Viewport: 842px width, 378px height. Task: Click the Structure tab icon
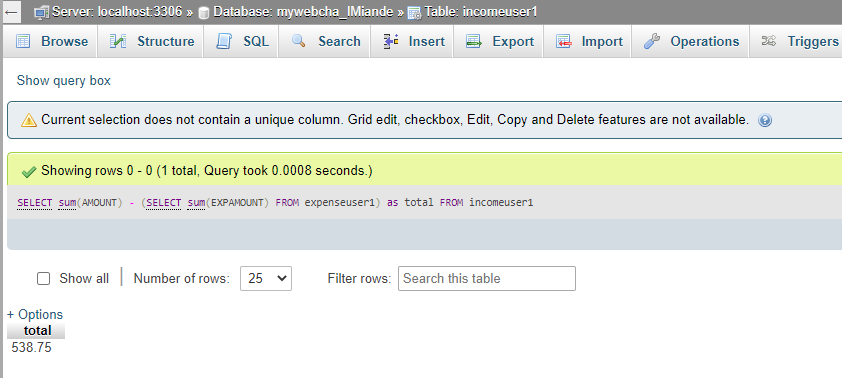tap(118, 41)
